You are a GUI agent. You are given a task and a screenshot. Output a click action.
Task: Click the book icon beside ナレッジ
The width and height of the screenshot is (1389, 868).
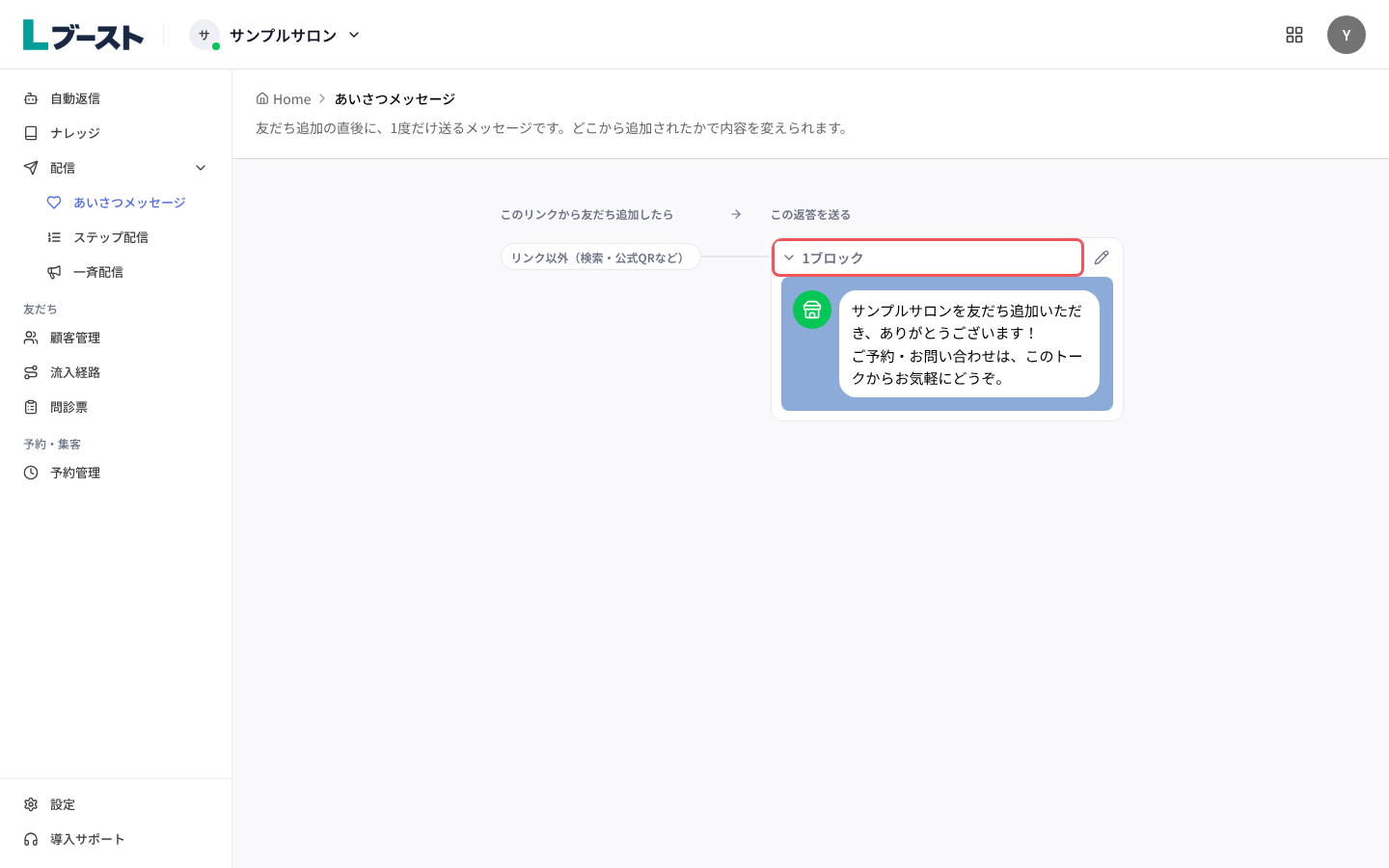point(31,133)
